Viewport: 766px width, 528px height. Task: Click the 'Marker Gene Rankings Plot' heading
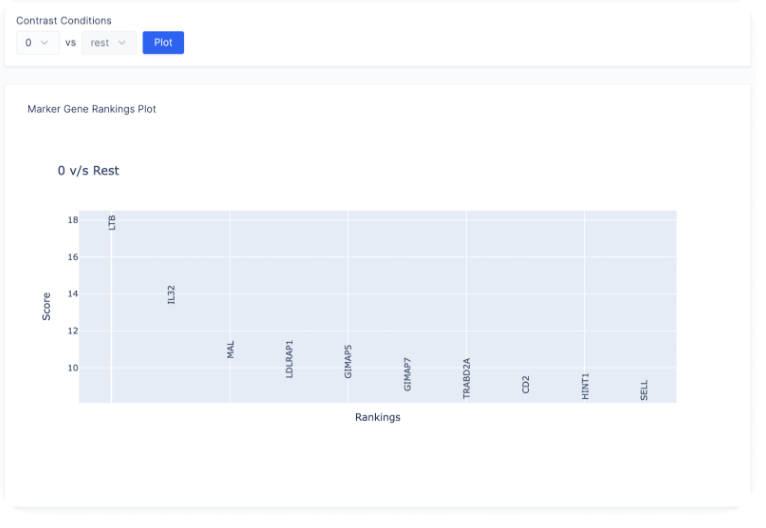click(x=92, y=109)
